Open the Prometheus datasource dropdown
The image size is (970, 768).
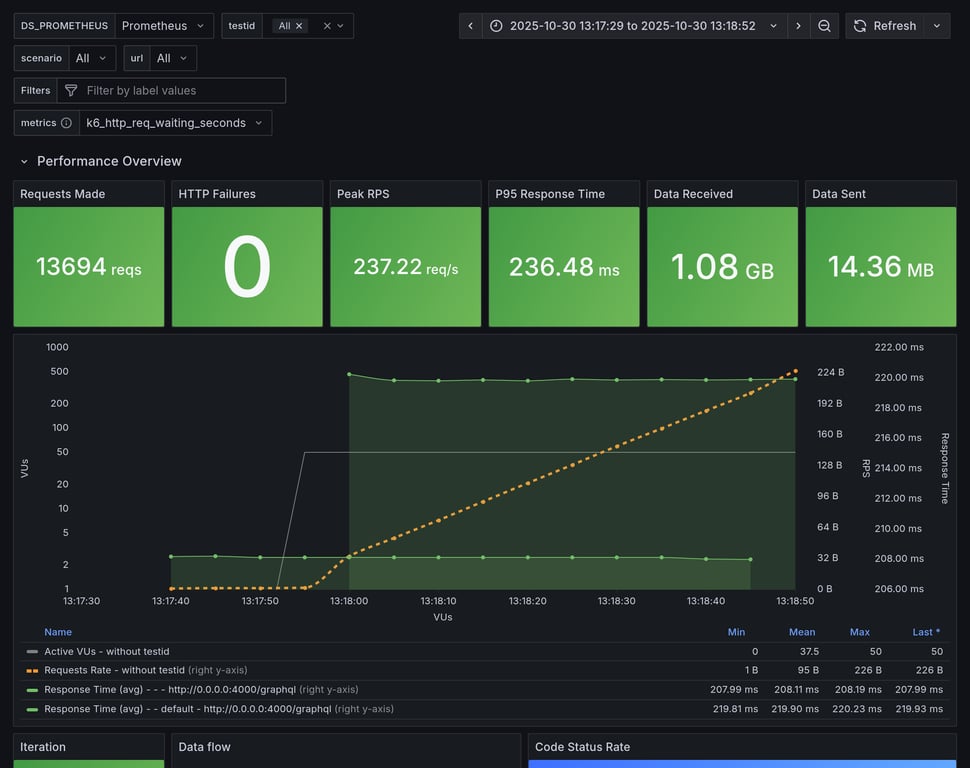(164, 26)
